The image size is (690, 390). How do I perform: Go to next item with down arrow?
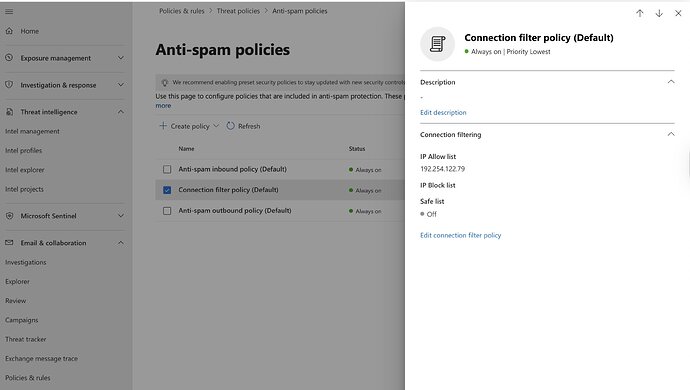click(x=659, y=13)
